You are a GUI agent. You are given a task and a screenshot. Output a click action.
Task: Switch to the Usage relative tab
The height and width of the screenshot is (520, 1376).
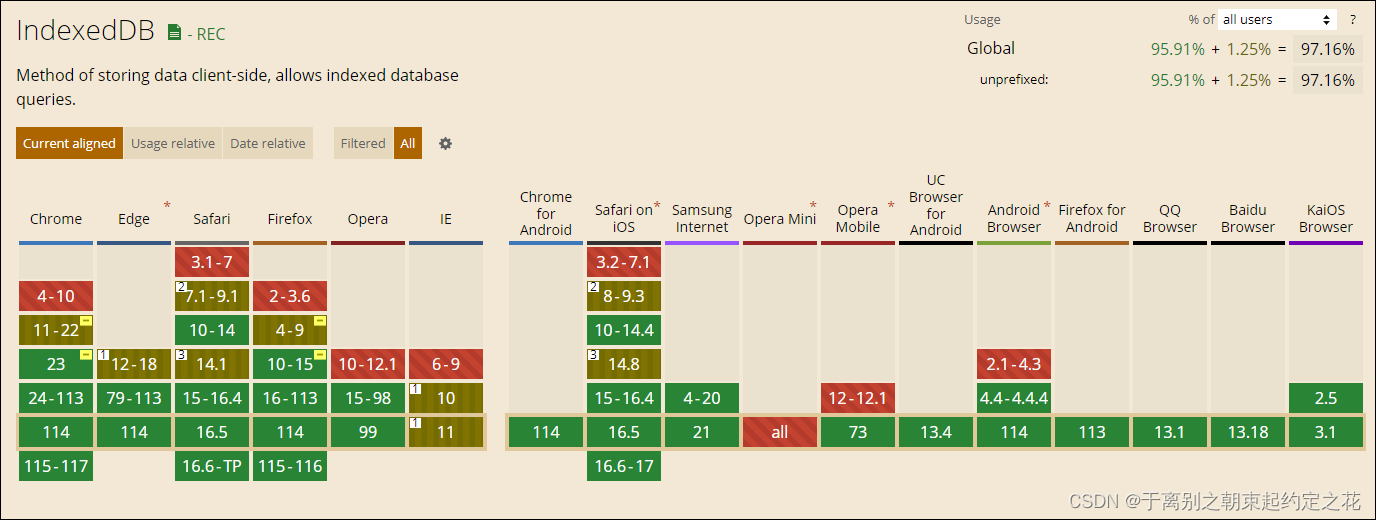[x=173, y=143]
